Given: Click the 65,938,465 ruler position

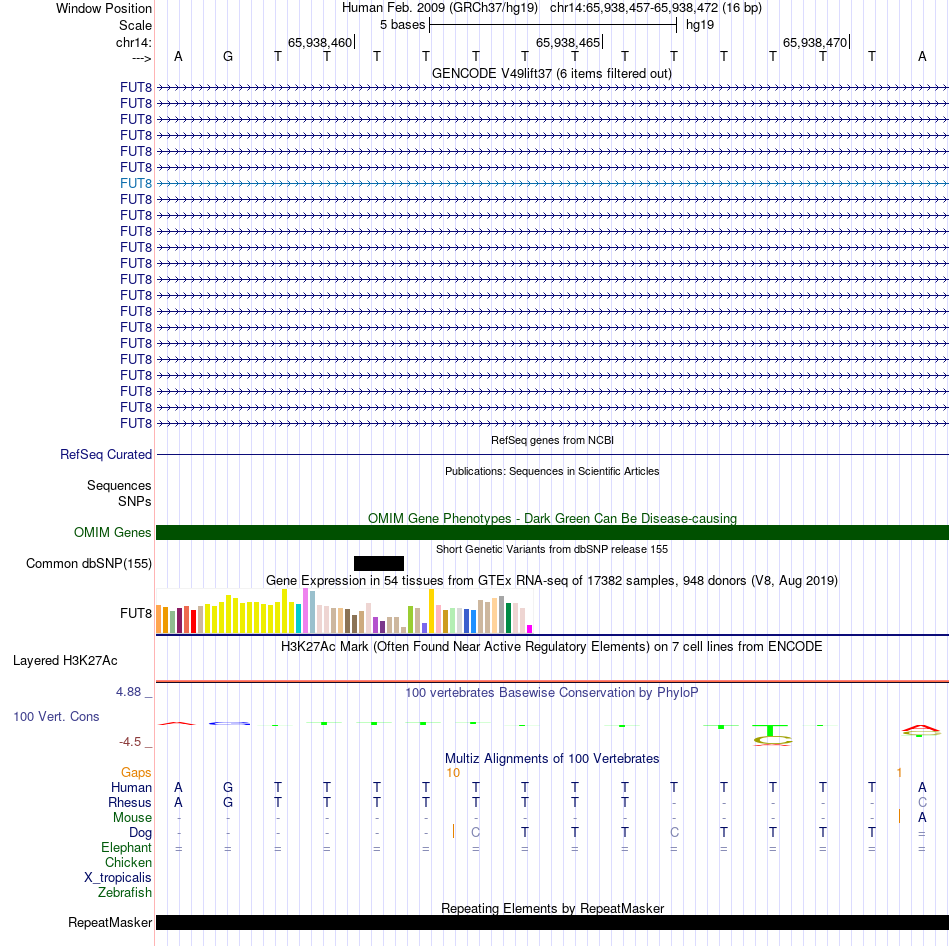Looking at the screenshot, I should (568, 42).
